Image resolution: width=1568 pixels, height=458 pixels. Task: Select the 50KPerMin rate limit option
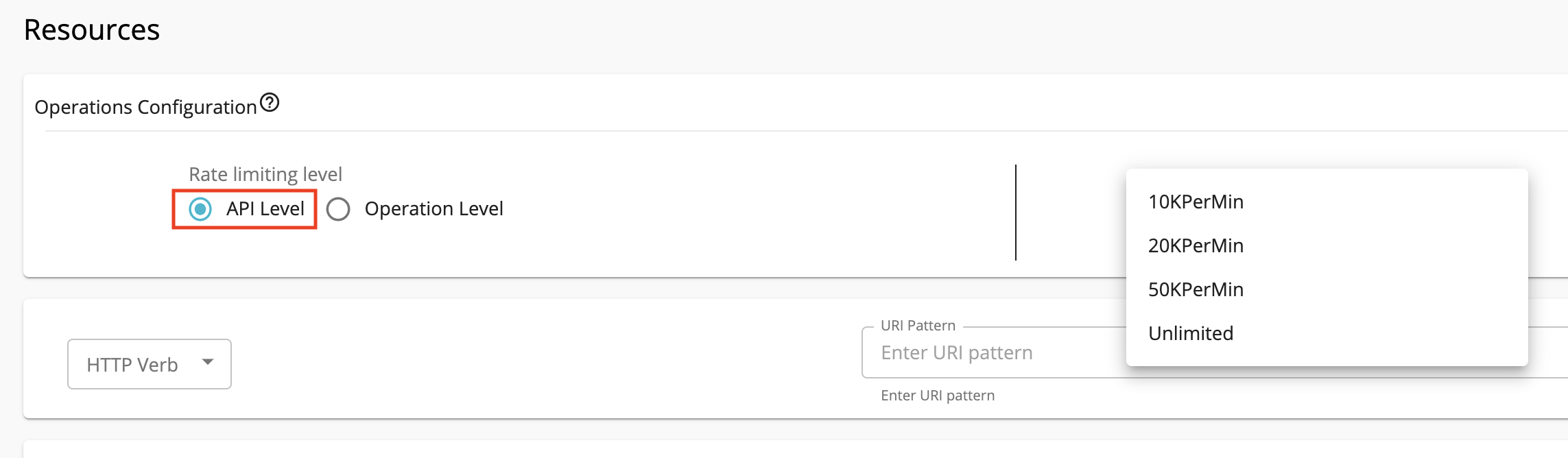click(1196, 289)
